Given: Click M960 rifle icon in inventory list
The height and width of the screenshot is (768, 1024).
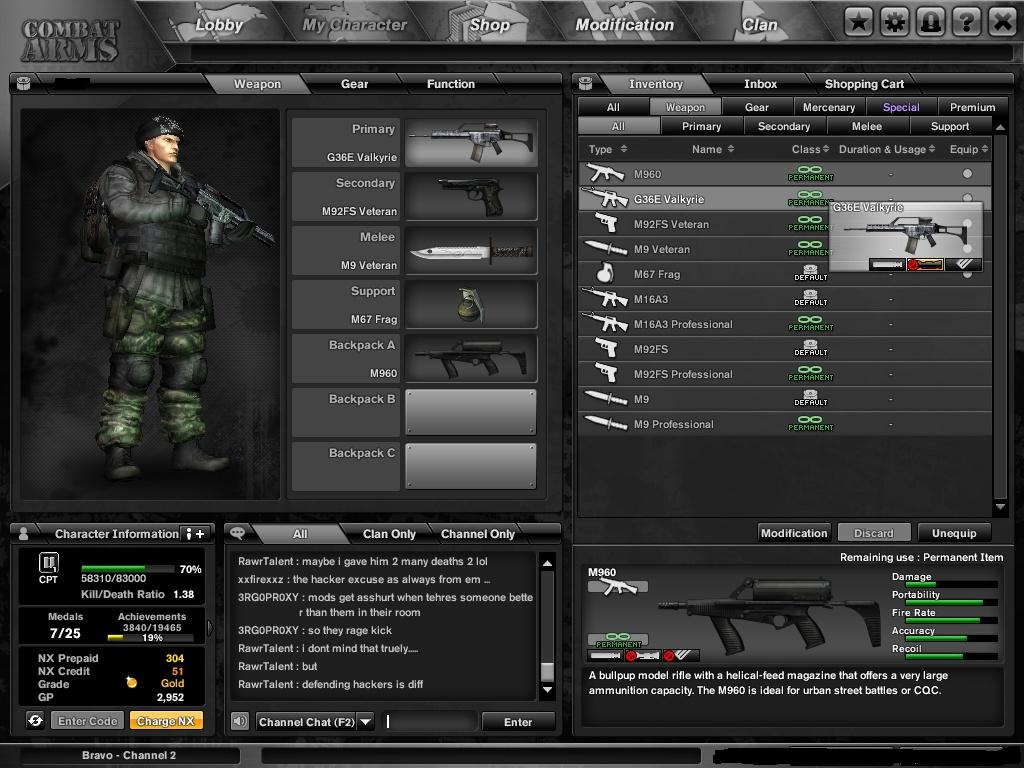Looking at the screenshot, I should (x=605, y=173).
